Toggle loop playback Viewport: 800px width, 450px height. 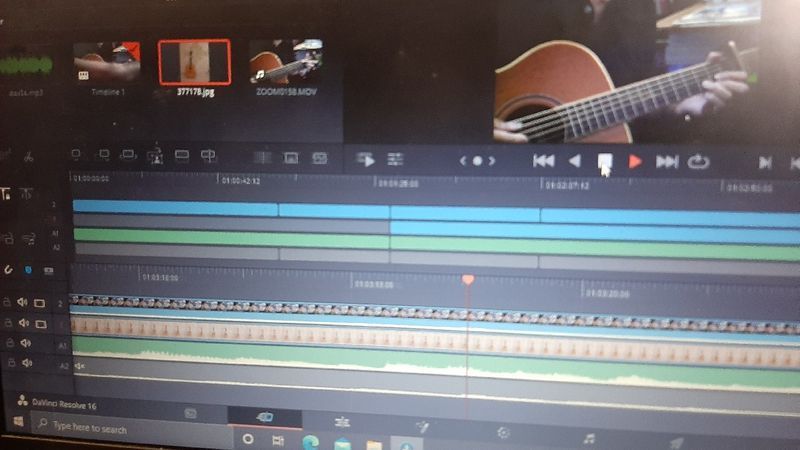[698, 162]
